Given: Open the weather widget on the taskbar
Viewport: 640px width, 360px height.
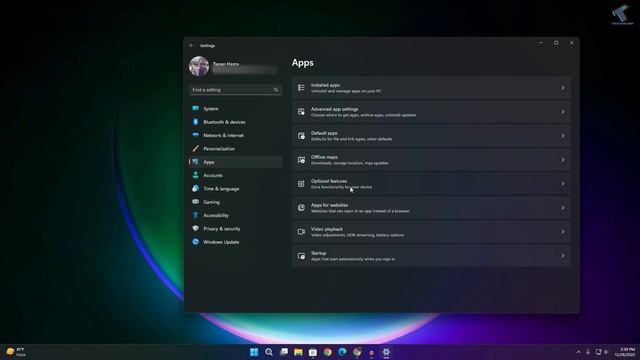Looking at the screenshot, I should 16,352.
